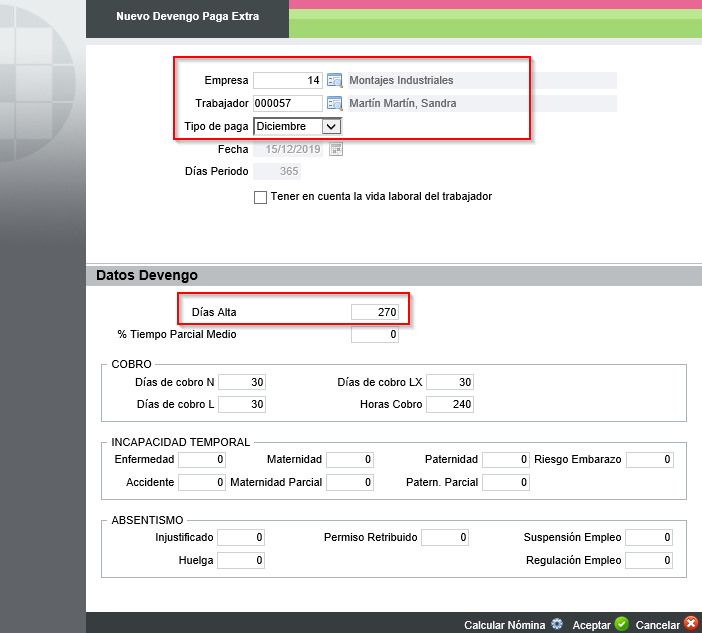Screen dimensions: 702x633
Task: Select the Nuevo Devengo Paga Extra tab
Action: point(187,17)
